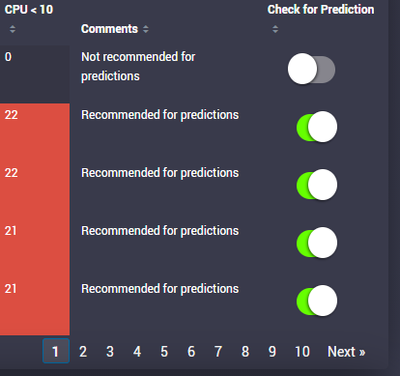Image resolution: width=400 pixels, height=376 pixels.
Task: Click the red cell showing first 22 value
Action: 35,132
